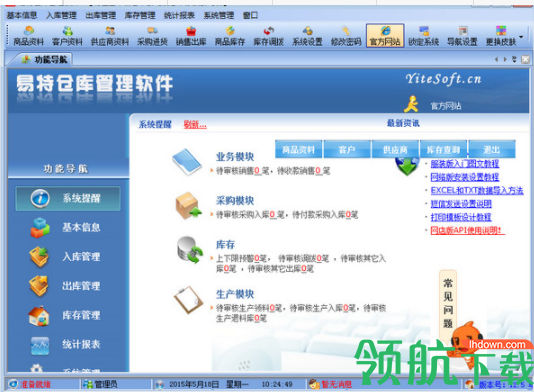
Task: Click the 客户 shortcut button
Action: pos(347,150)
